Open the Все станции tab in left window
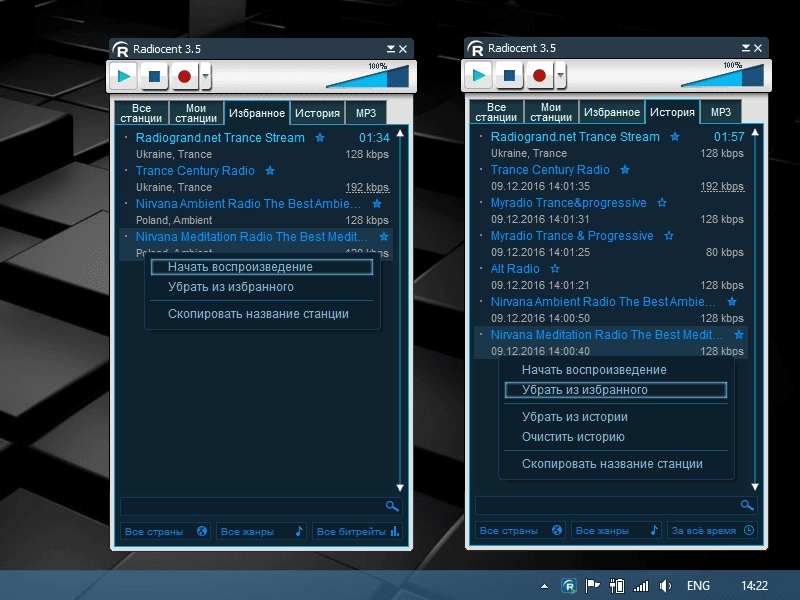The height and width of the screenshot is (600, 800). coord(141,113)
